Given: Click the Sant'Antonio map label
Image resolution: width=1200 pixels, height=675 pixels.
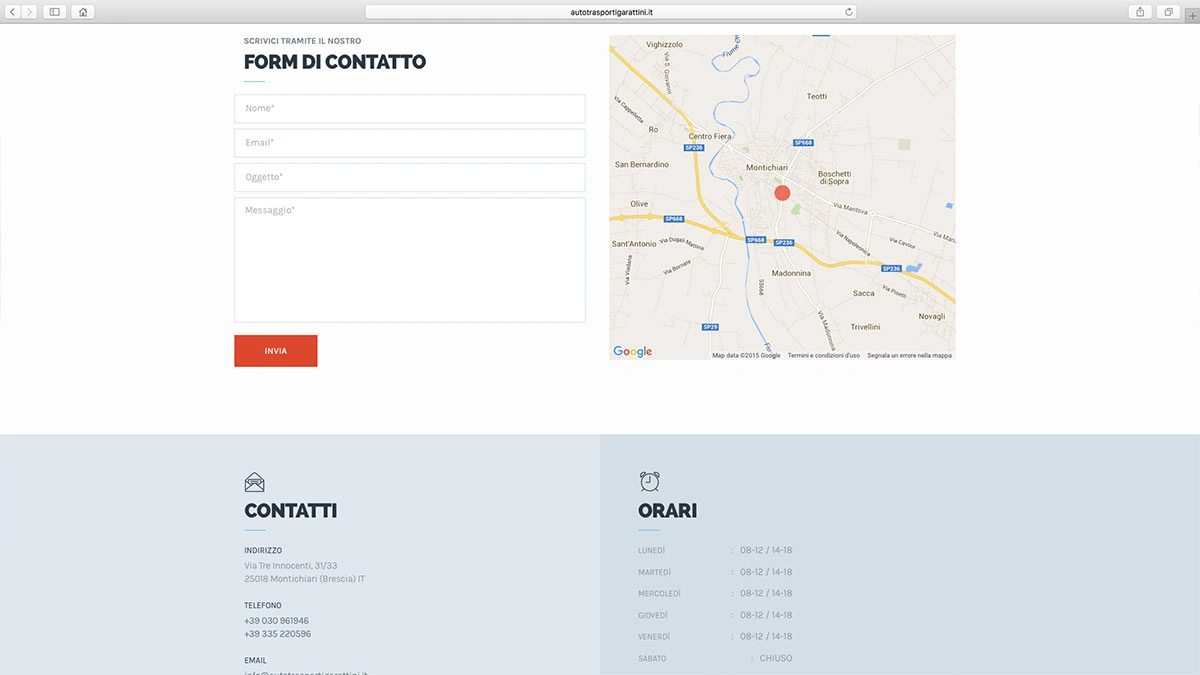Looking at the screenshot, I should pos(634,244).
